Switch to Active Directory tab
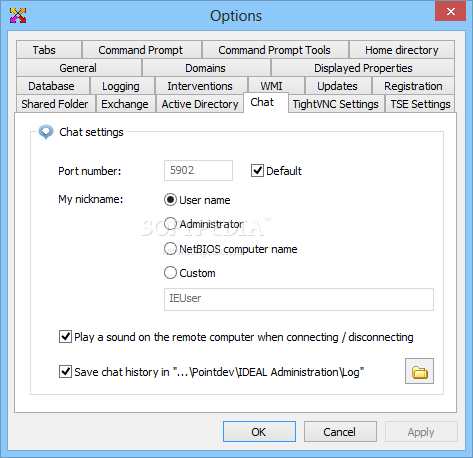The width and height of the screenshot is (473, 458). pyautogui.click(x=200, y=104)
